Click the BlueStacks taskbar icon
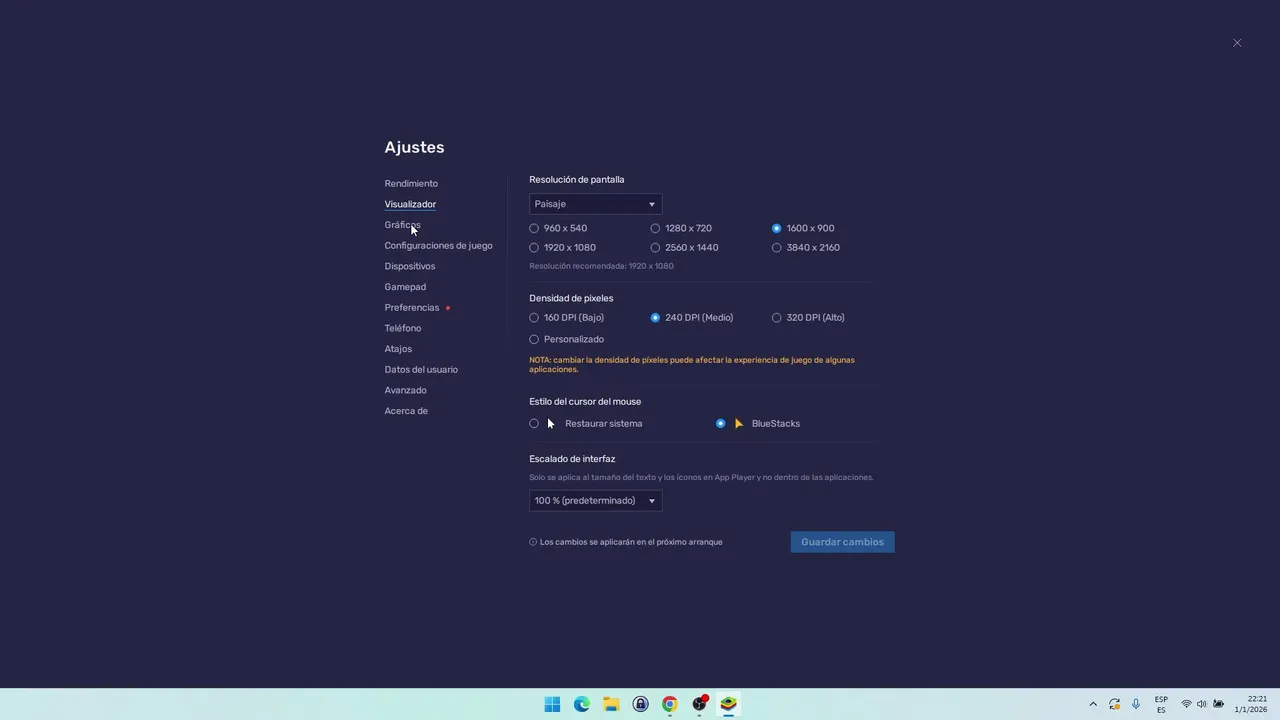 tap(729, 704)
